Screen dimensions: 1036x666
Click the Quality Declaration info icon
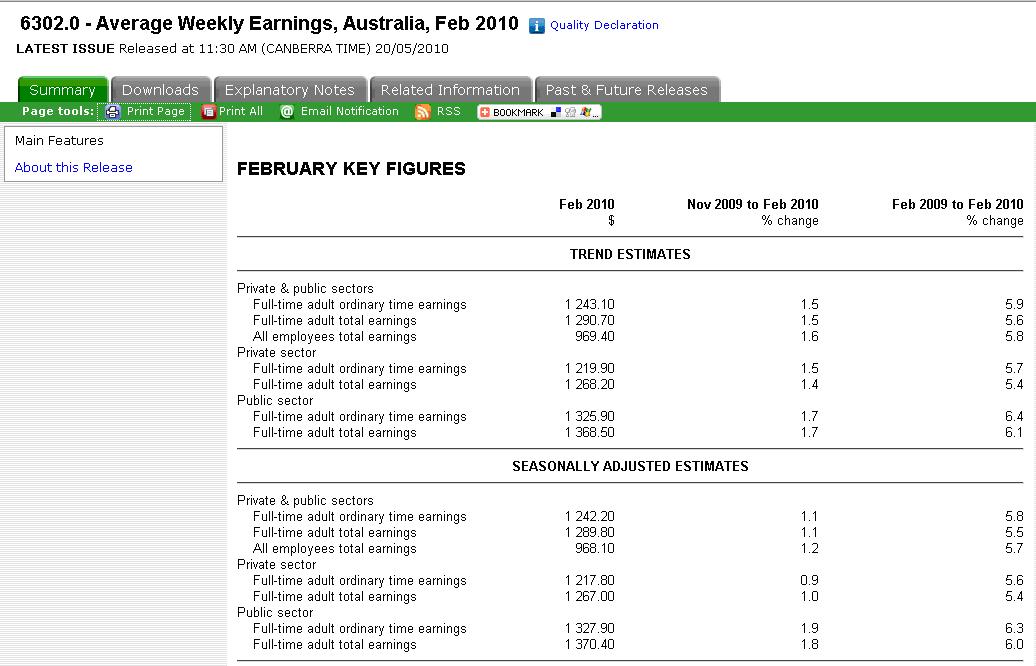536,26
